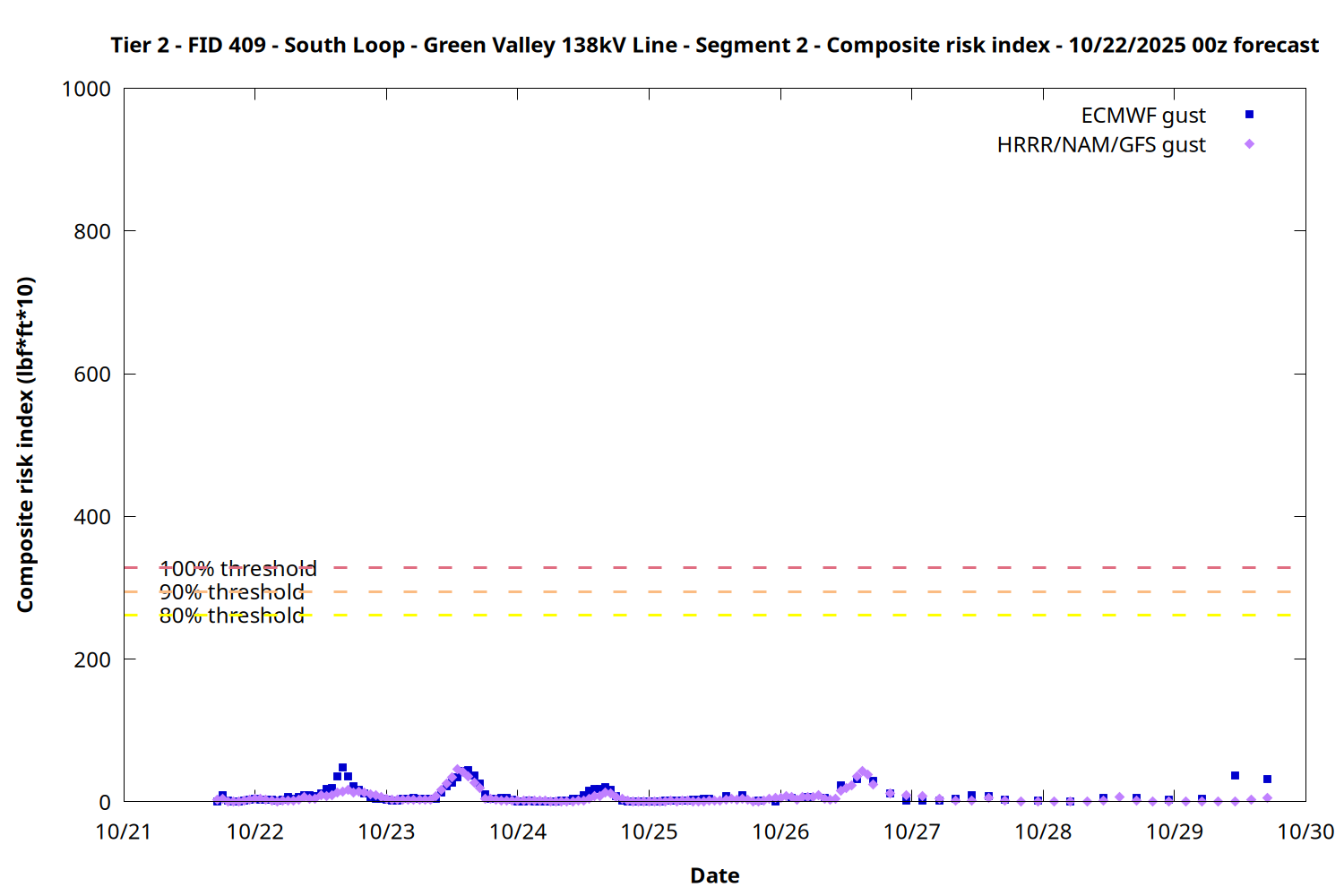Select the 80% threshold label

point(232,616)
